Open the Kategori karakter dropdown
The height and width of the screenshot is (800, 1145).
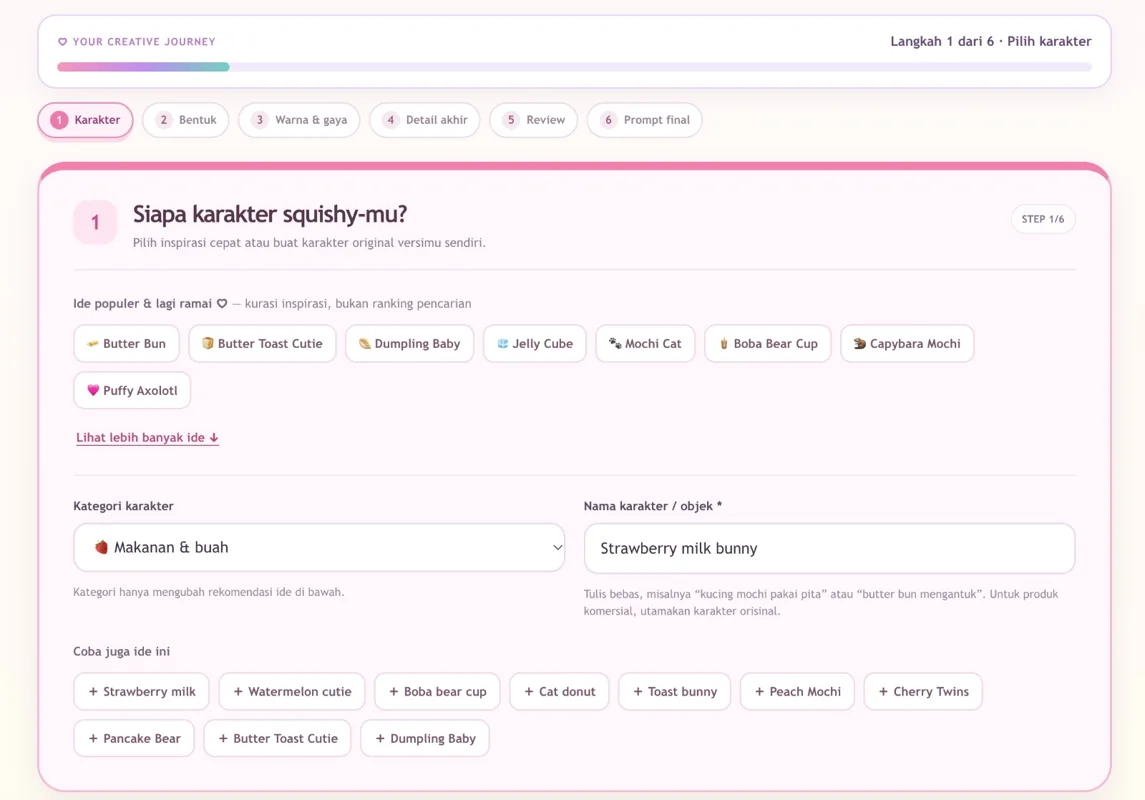coord(319,547)
